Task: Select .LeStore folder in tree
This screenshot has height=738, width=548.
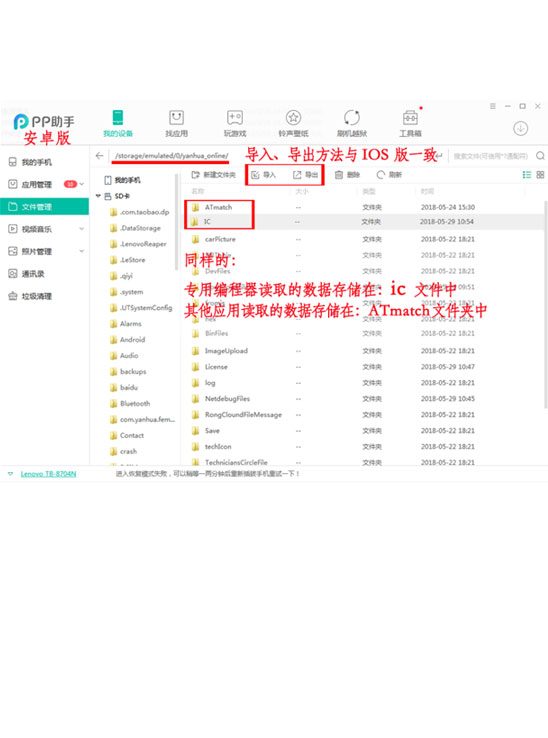Action: pos(128,260)
